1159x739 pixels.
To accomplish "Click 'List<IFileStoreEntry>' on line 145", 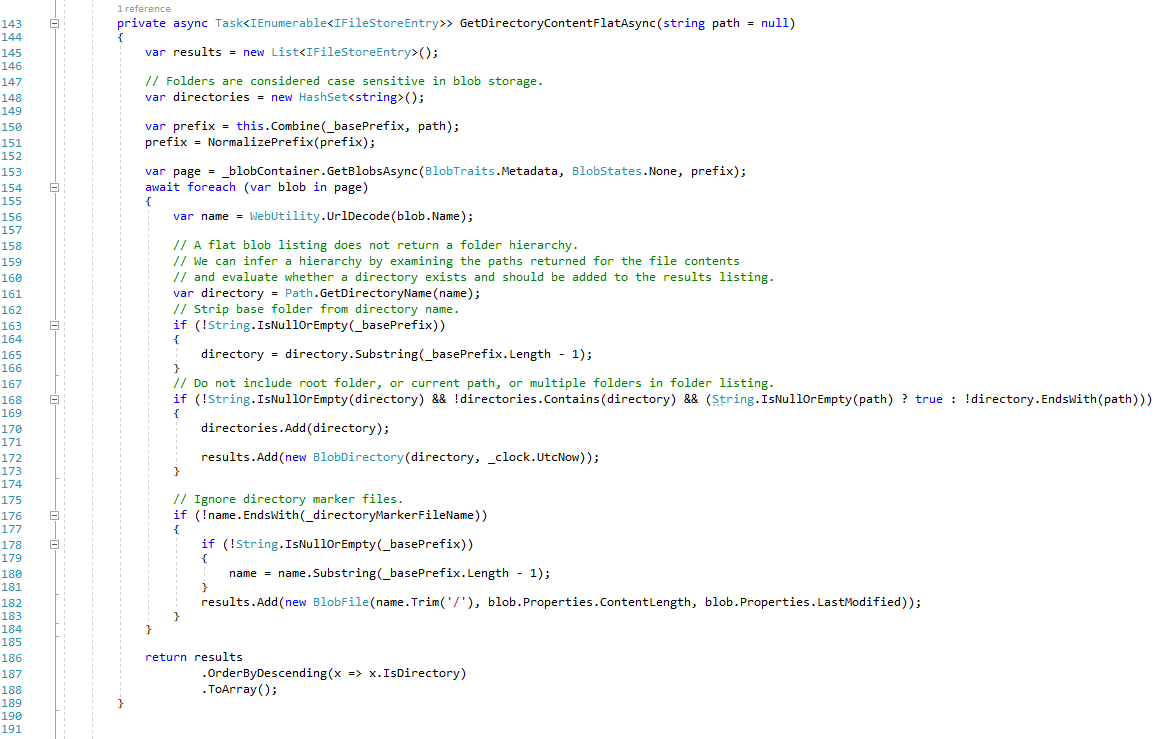I will pyautogui.click(x=344, y=52).
